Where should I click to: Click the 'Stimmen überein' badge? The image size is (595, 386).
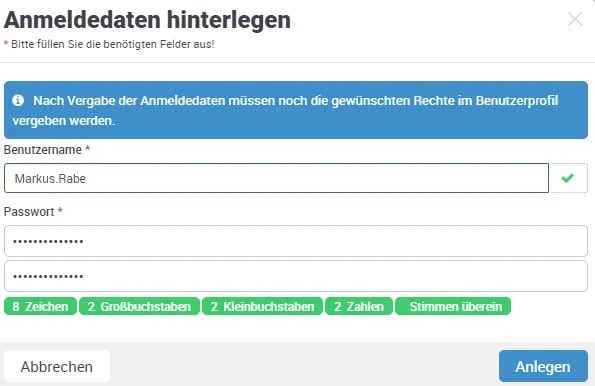(453, 306)
